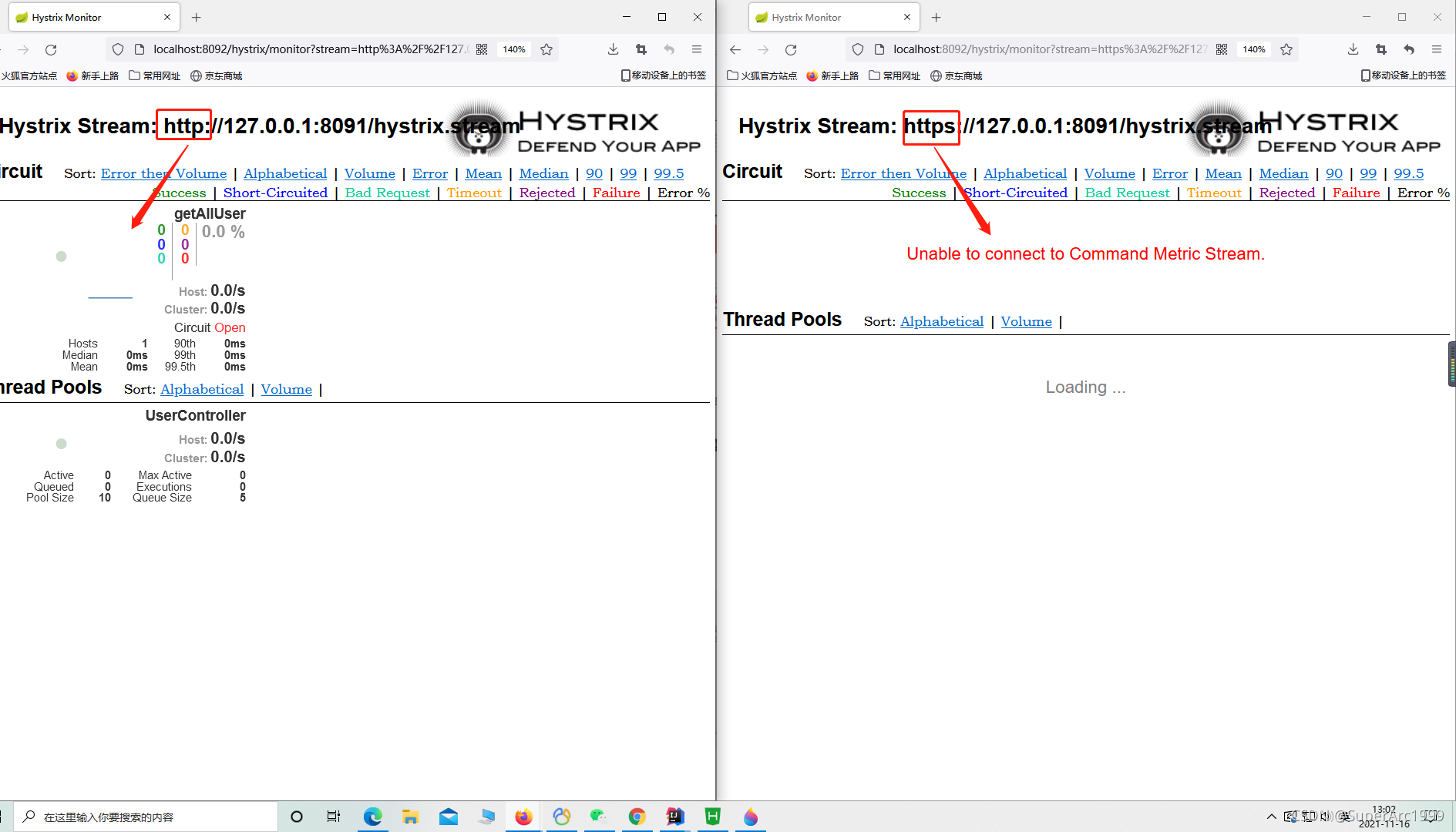Click undo arrow icon in right toolbar

tap(1409, 49)
